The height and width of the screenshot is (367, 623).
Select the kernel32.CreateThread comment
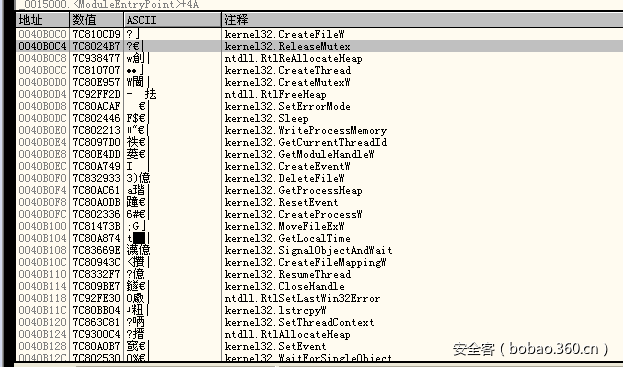(x=288, y=70)
